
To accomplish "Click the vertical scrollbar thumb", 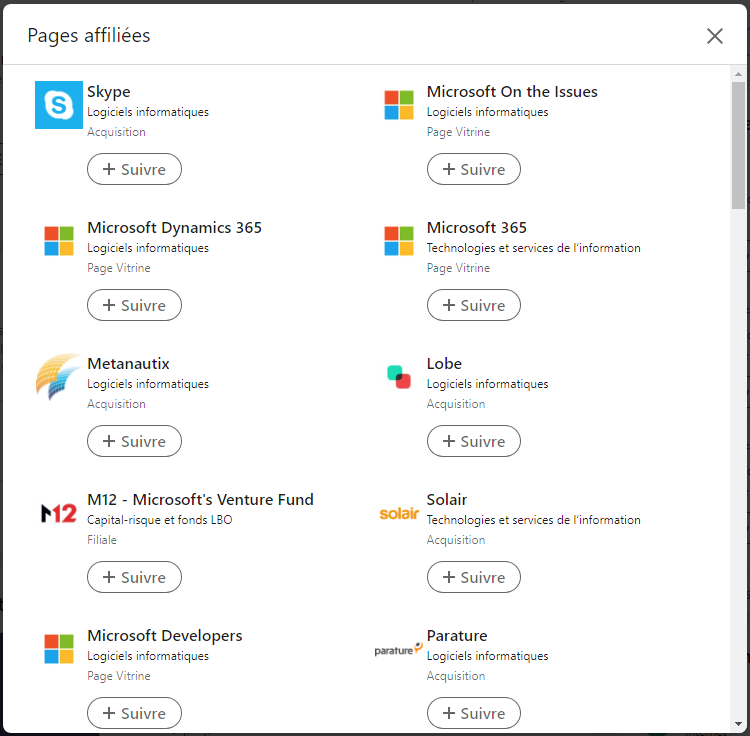I will coord(738,145).
